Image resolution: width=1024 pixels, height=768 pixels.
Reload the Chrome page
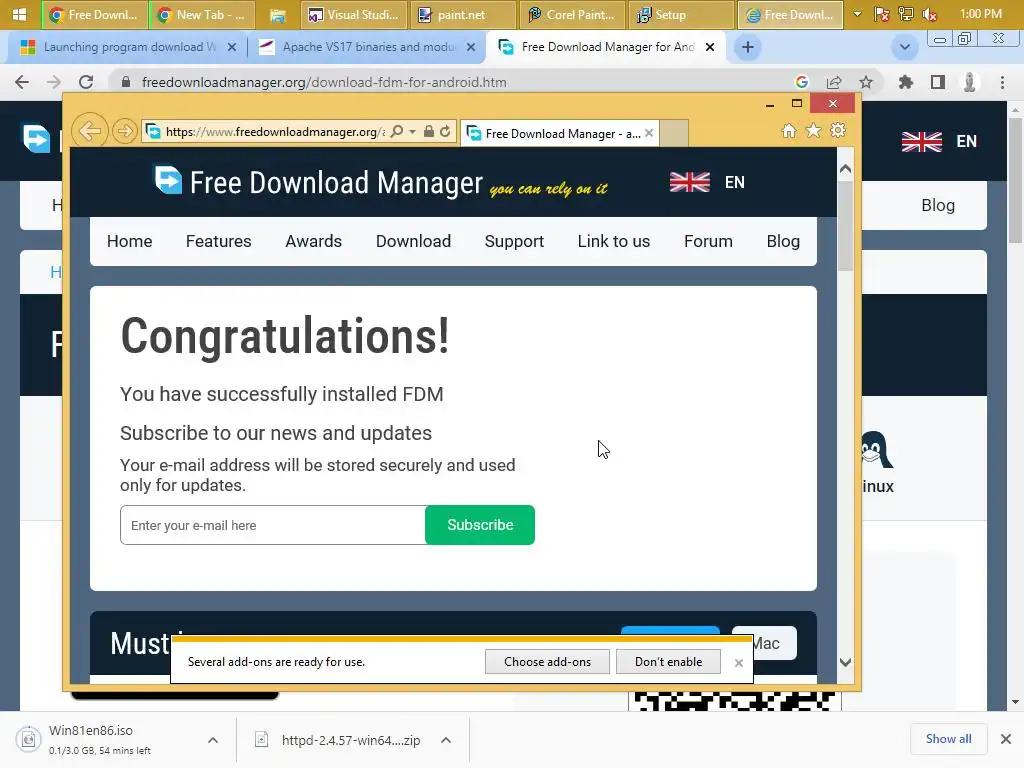tap(86, 82)
